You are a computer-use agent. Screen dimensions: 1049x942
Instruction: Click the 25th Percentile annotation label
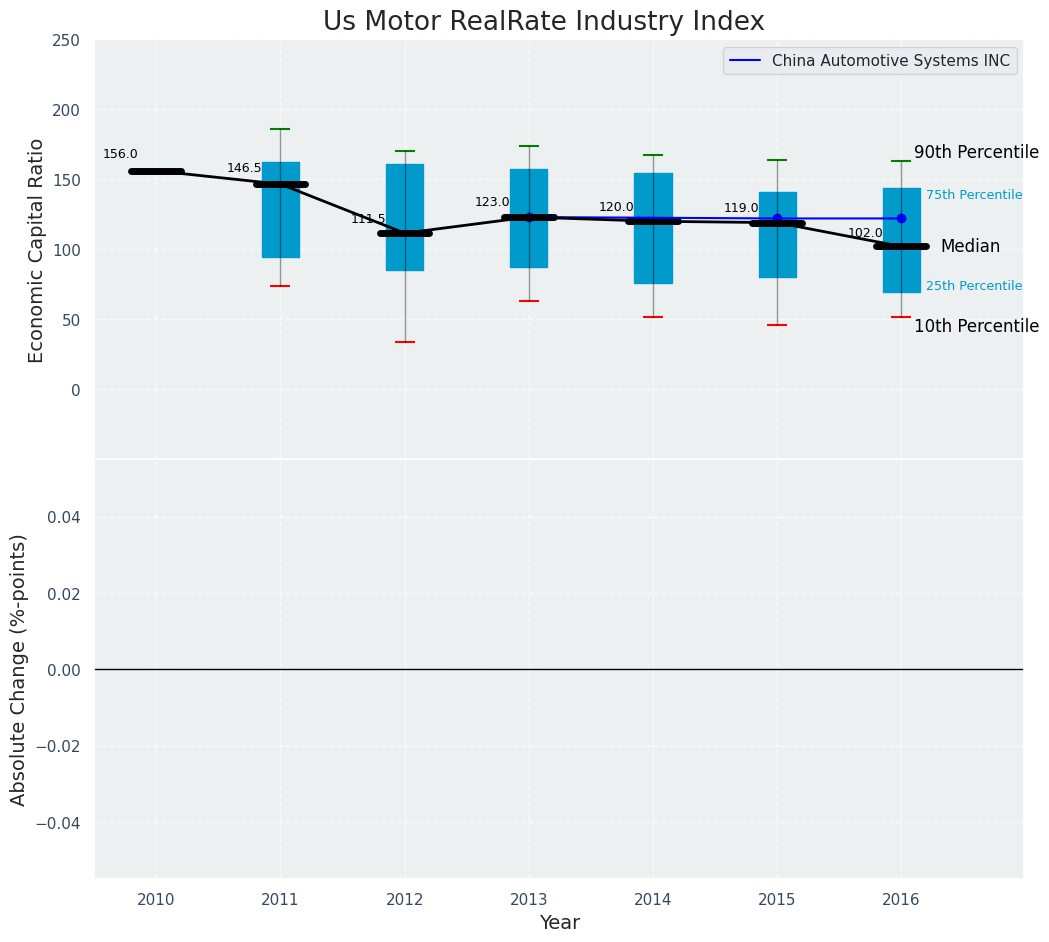tap(973, 286)
